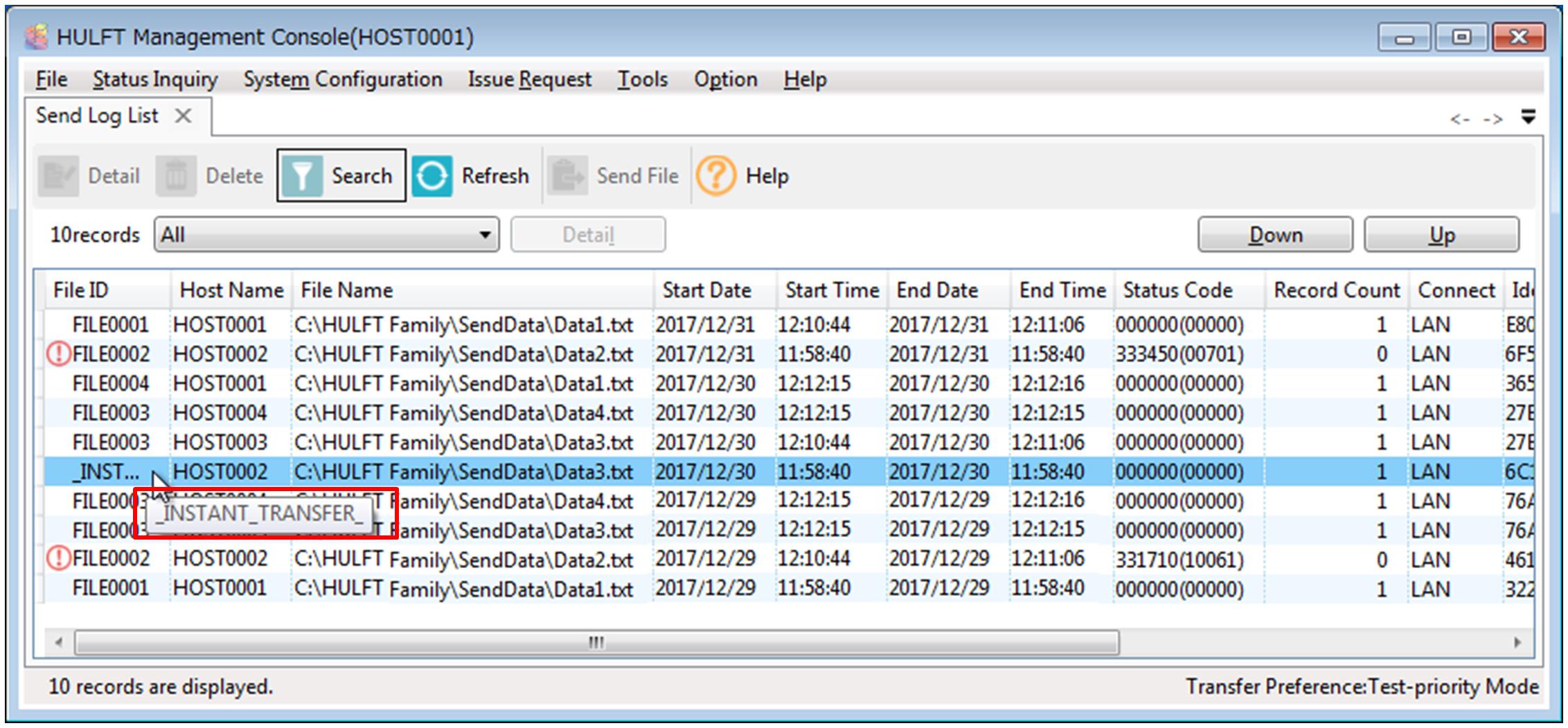Select FILE0004 row with HOST0001
Viewport: 1568px width, 728px height.
pyautogui.click(x=790, y=384)
